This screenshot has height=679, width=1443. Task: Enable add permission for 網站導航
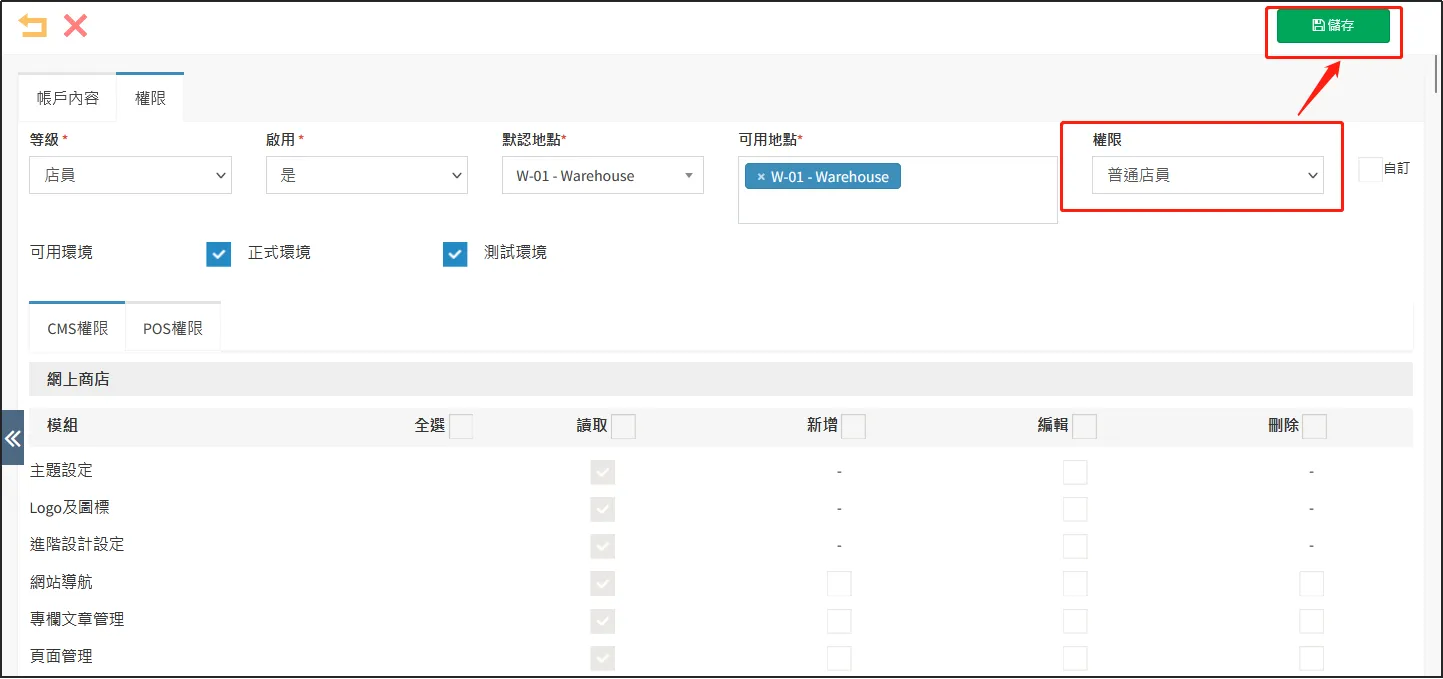click(x=838, y=583)
